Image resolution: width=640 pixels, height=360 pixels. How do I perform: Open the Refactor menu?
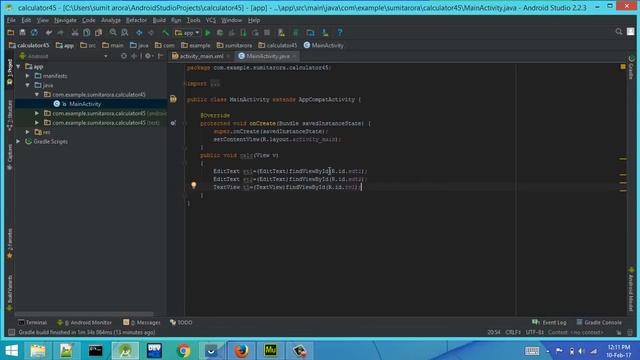[136, 20]
